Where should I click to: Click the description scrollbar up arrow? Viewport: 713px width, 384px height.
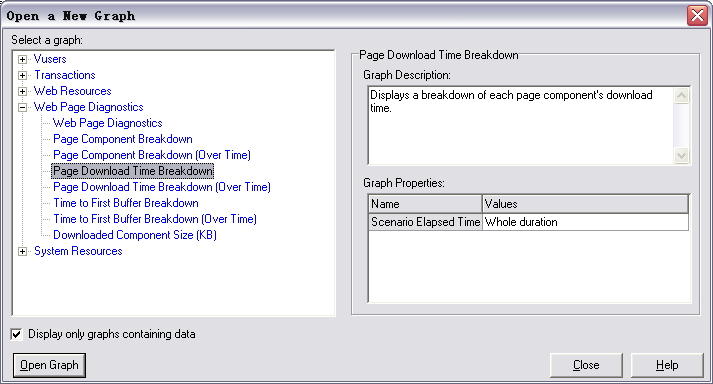pos(681,96)
